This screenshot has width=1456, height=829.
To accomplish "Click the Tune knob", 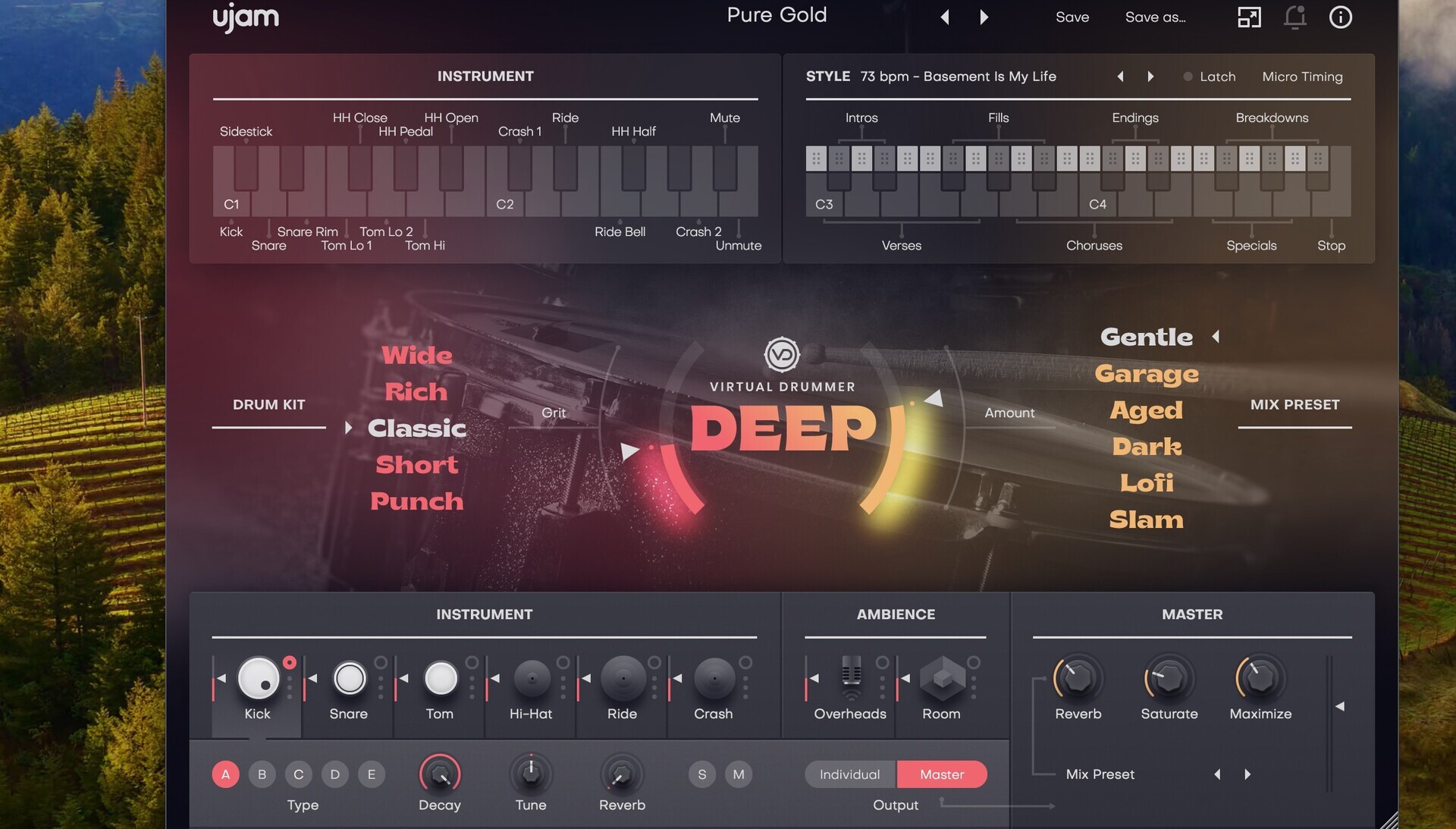I will tap(531, 774).
